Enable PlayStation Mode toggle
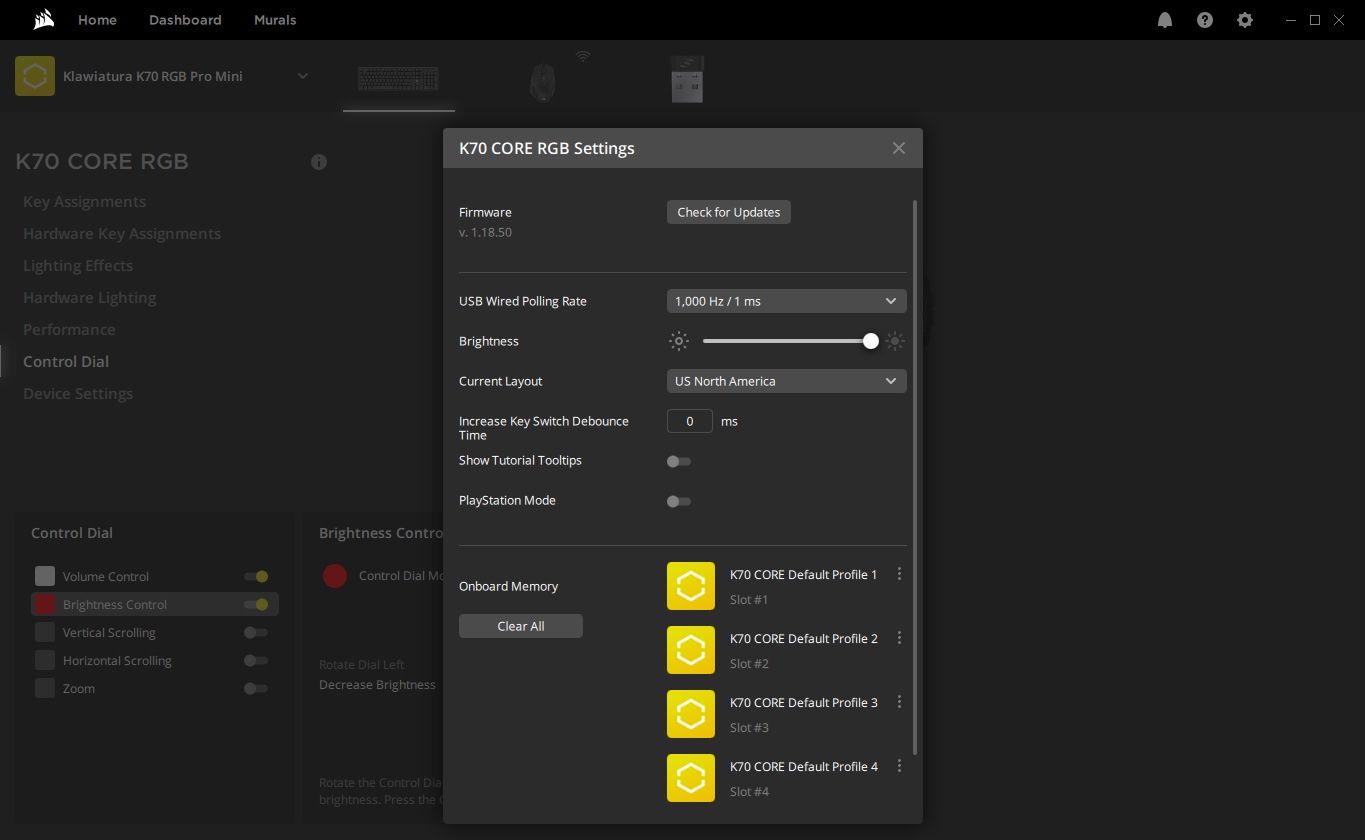The width and height of the screenshot is (1365, 840). click(x=679, y=501)
